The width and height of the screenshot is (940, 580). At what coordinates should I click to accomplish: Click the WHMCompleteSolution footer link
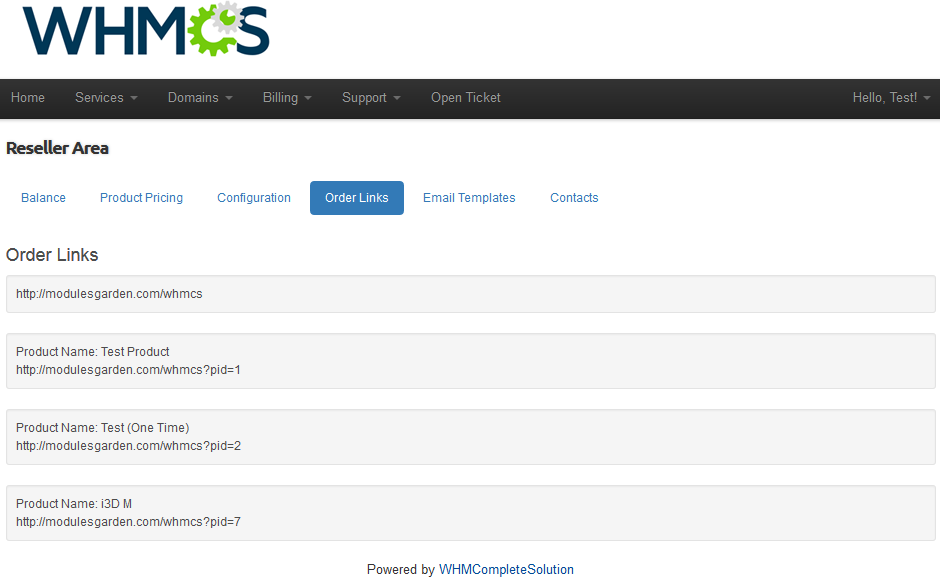506,569
